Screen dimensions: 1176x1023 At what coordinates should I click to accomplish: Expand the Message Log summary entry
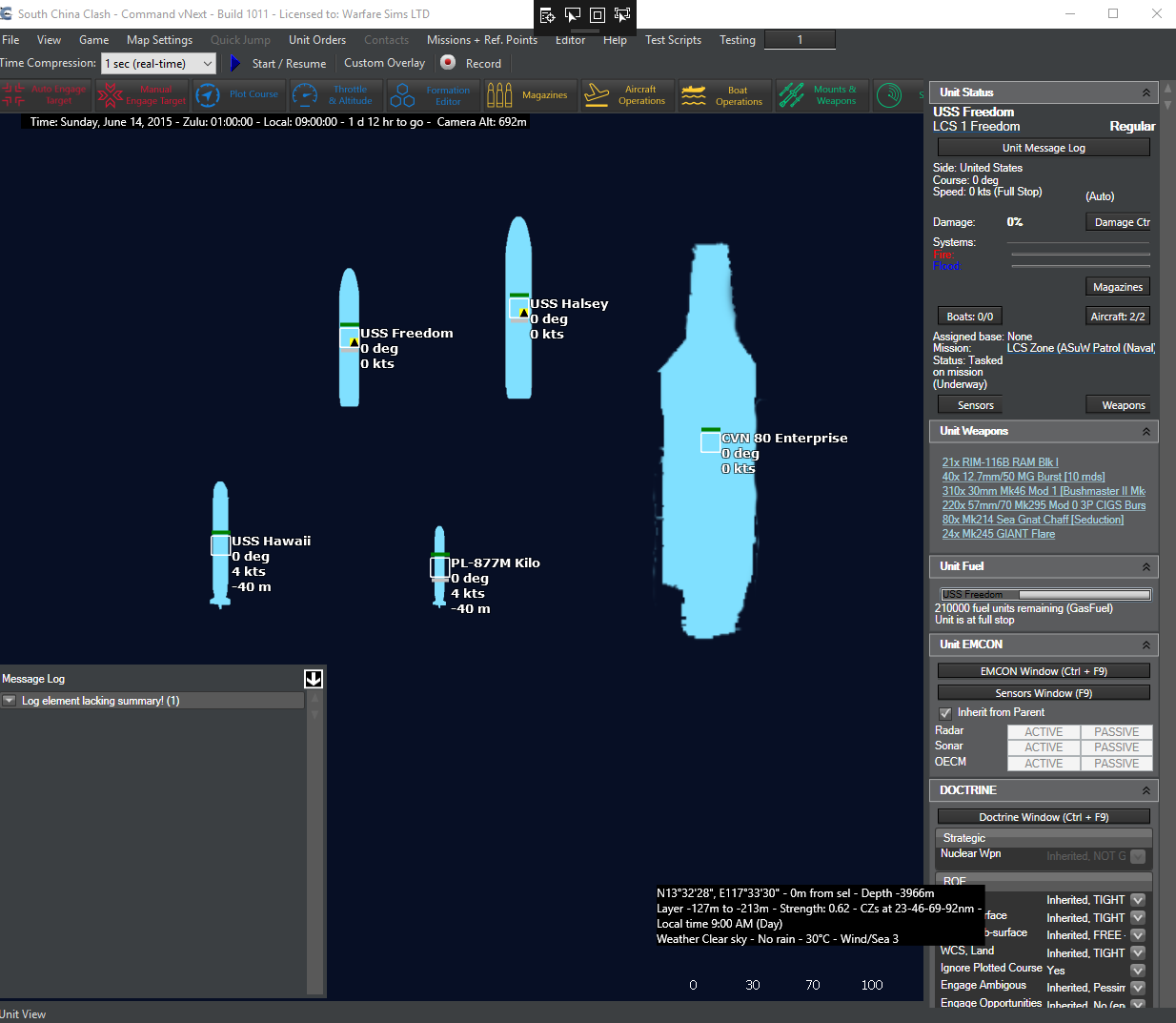click(x=10, y=701)
